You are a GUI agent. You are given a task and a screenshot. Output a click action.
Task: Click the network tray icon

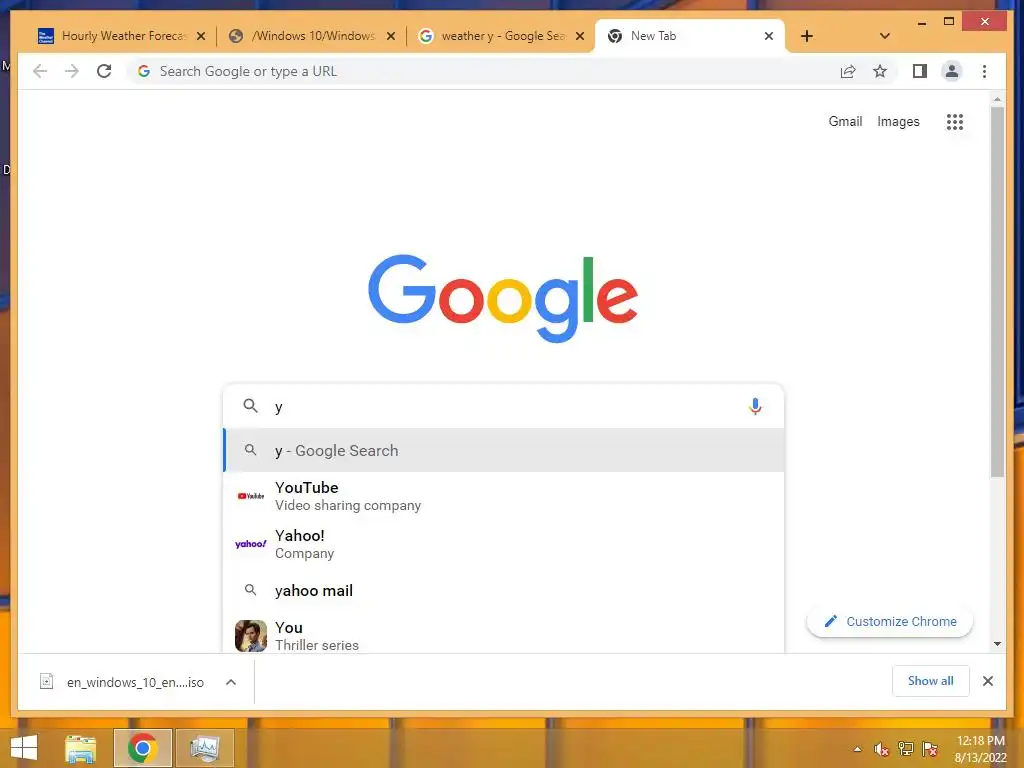[906, 748]
